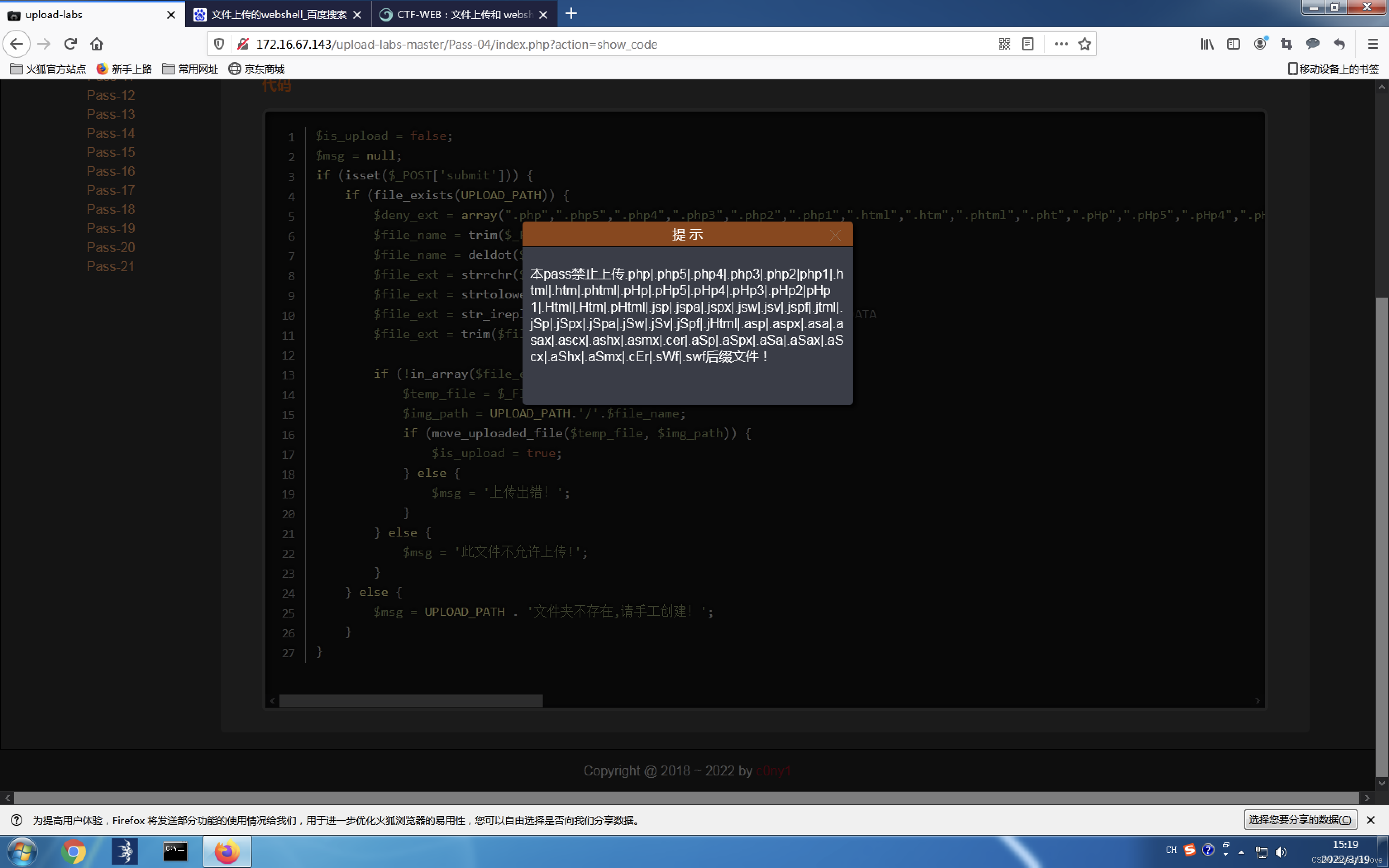Toggle the sidebar view icon
Image resolution: width=1389 pixels, height=868 pixels.
[x=1233, y=44]
